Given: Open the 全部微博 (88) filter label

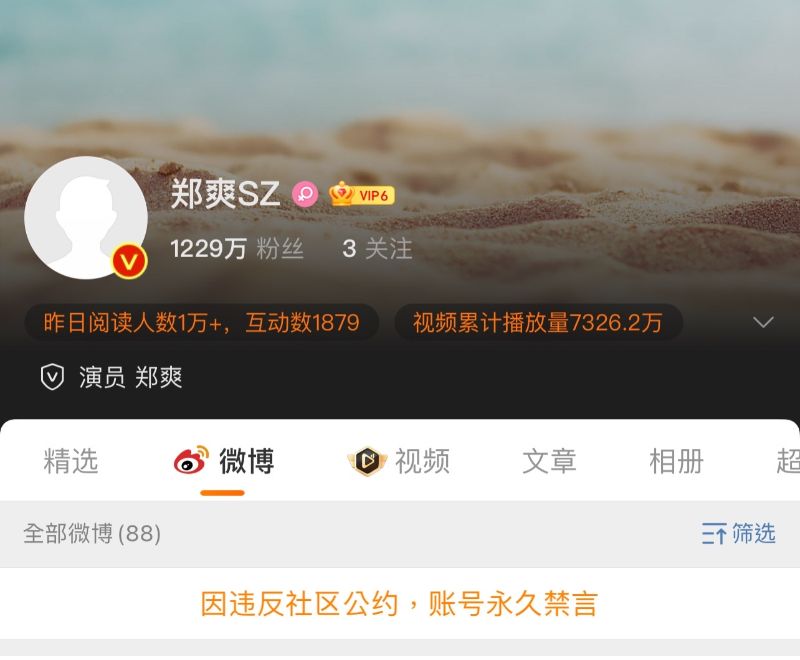Looking at the screenshot, I should 92,534.
